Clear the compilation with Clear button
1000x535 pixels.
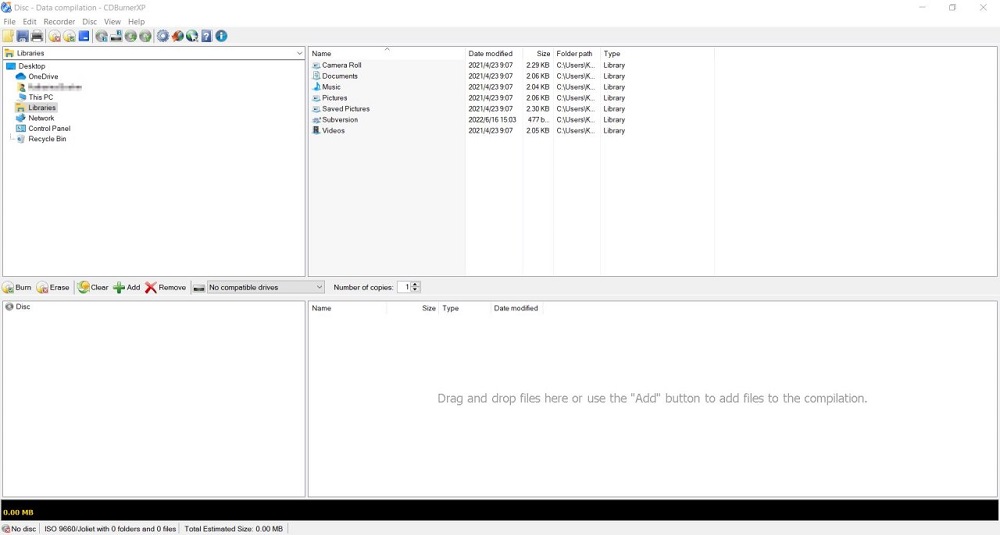tap(93, 288)
